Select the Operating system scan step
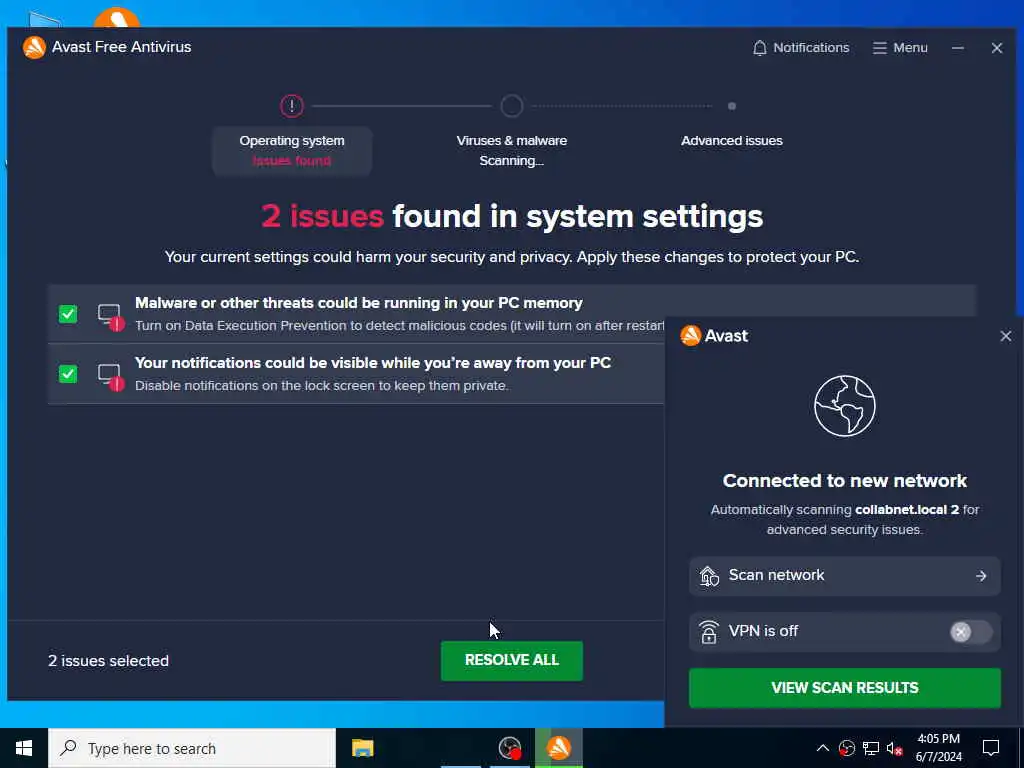Screen dimensions: 1024x768 tap(292, 151)
